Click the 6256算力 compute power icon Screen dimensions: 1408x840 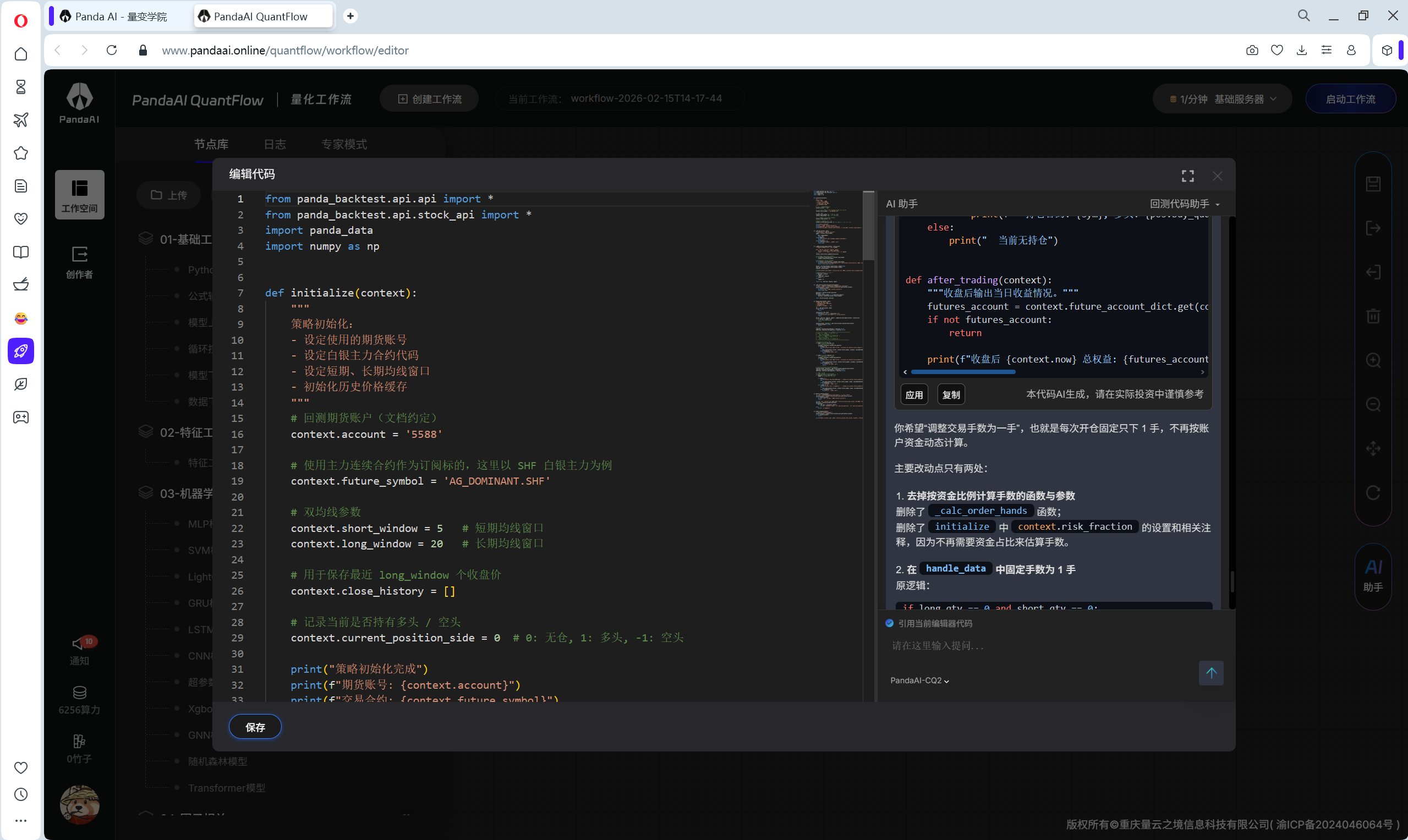(x=79, y=700)
